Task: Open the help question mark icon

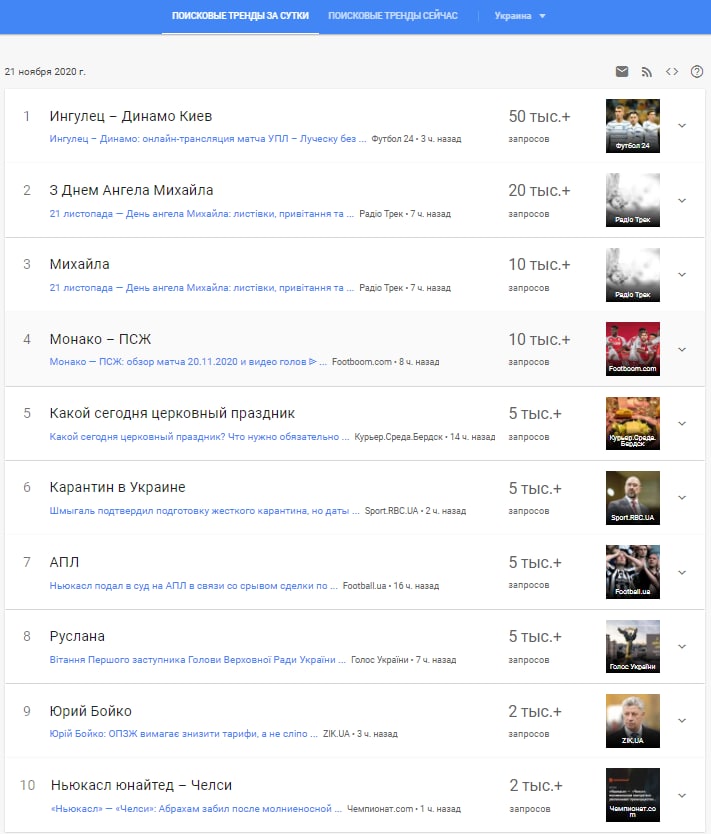Action: tap(697, 72)
